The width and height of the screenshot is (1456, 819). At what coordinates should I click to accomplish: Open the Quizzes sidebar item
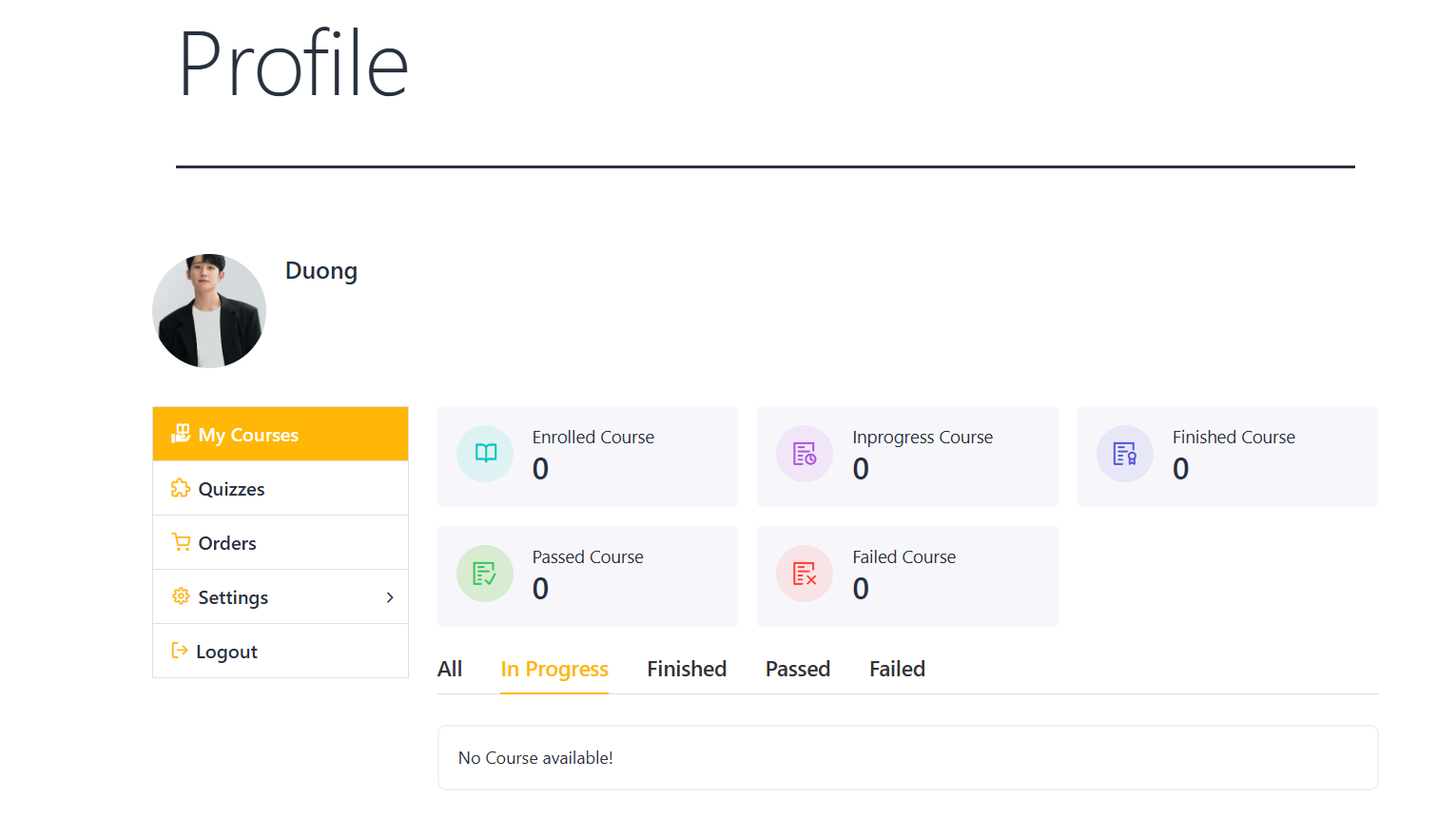pyautogui.click(x=231, y=489)
